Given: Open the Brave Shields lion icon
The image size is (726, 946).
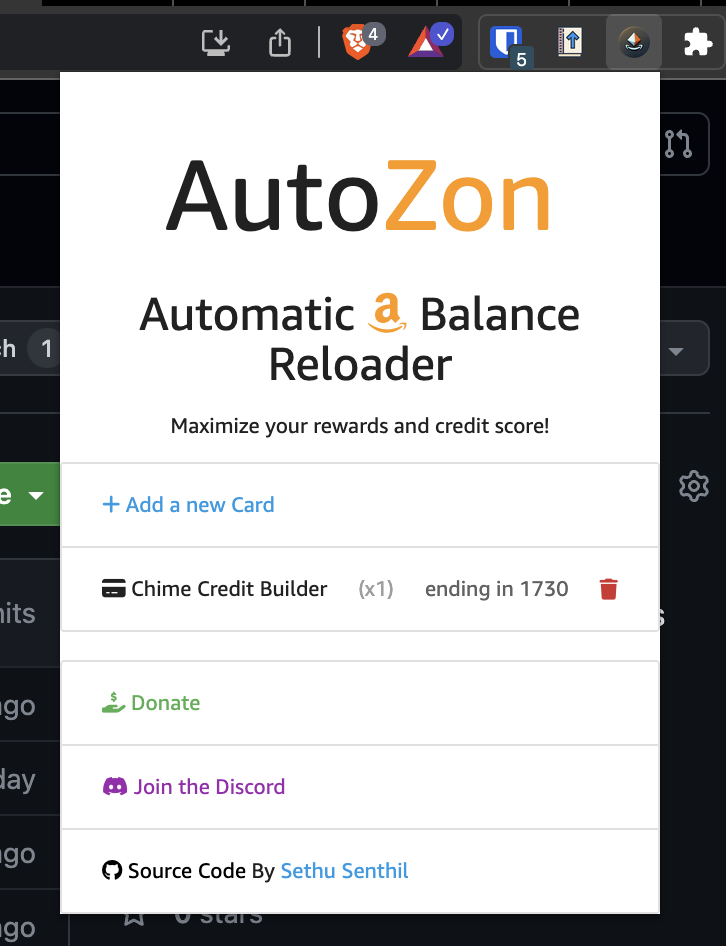Looking at the screenshot, I should tap(357, 42).
